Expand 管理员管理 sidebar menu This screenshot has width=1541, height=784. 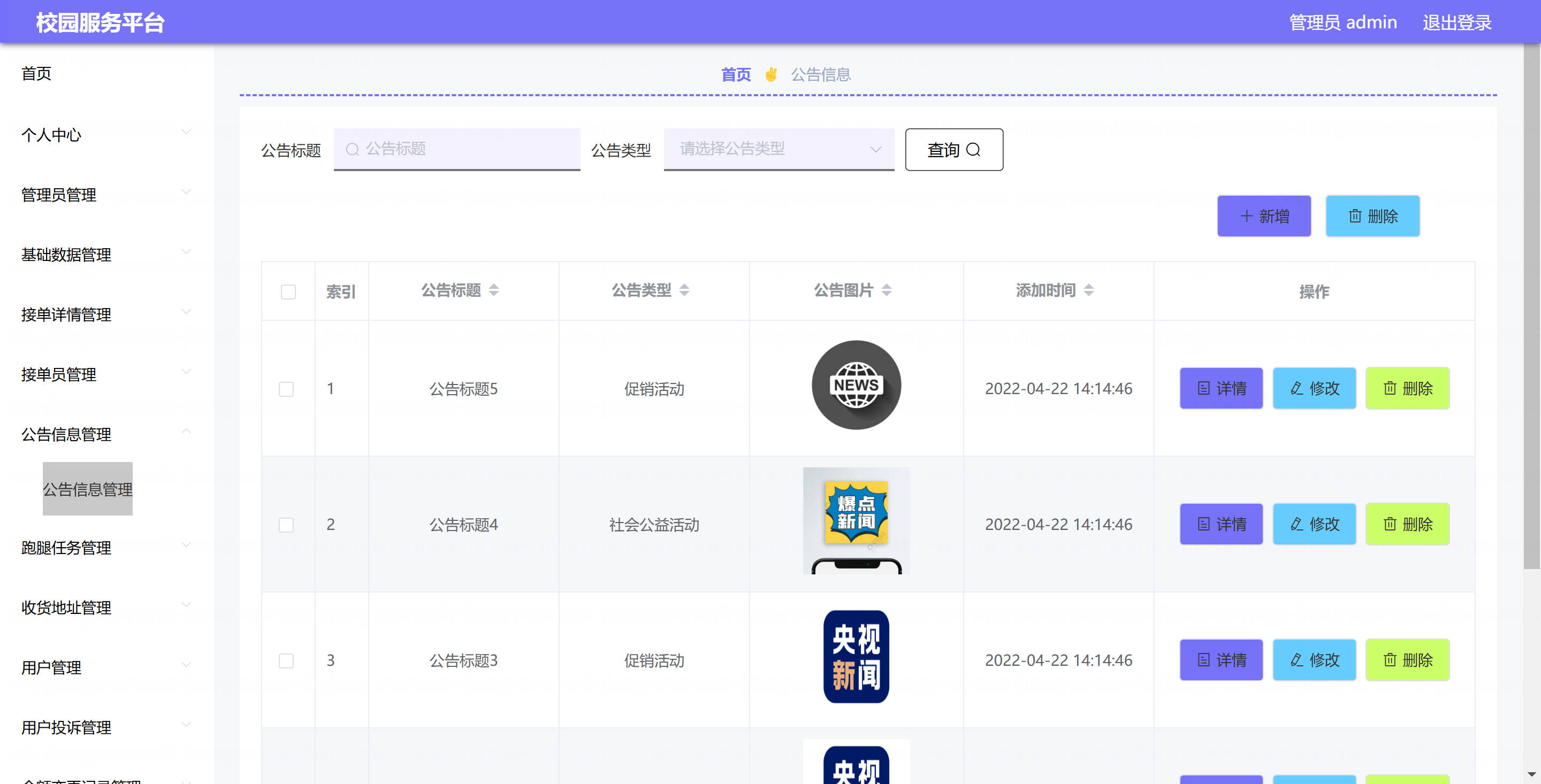(107, 194)
